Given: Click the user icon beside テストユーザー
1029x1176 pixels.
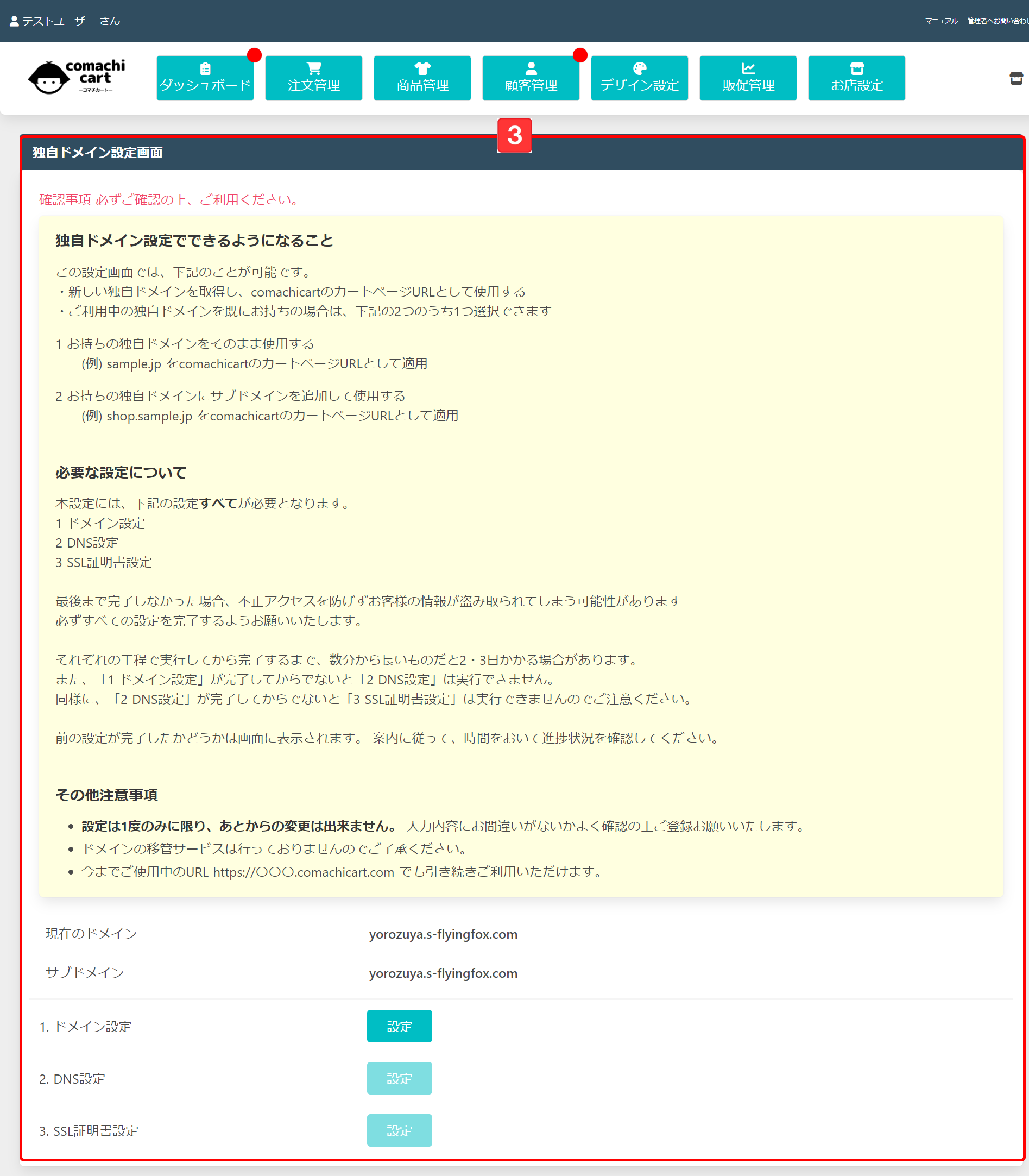Looking at the screenshot, I should [14, 21].
